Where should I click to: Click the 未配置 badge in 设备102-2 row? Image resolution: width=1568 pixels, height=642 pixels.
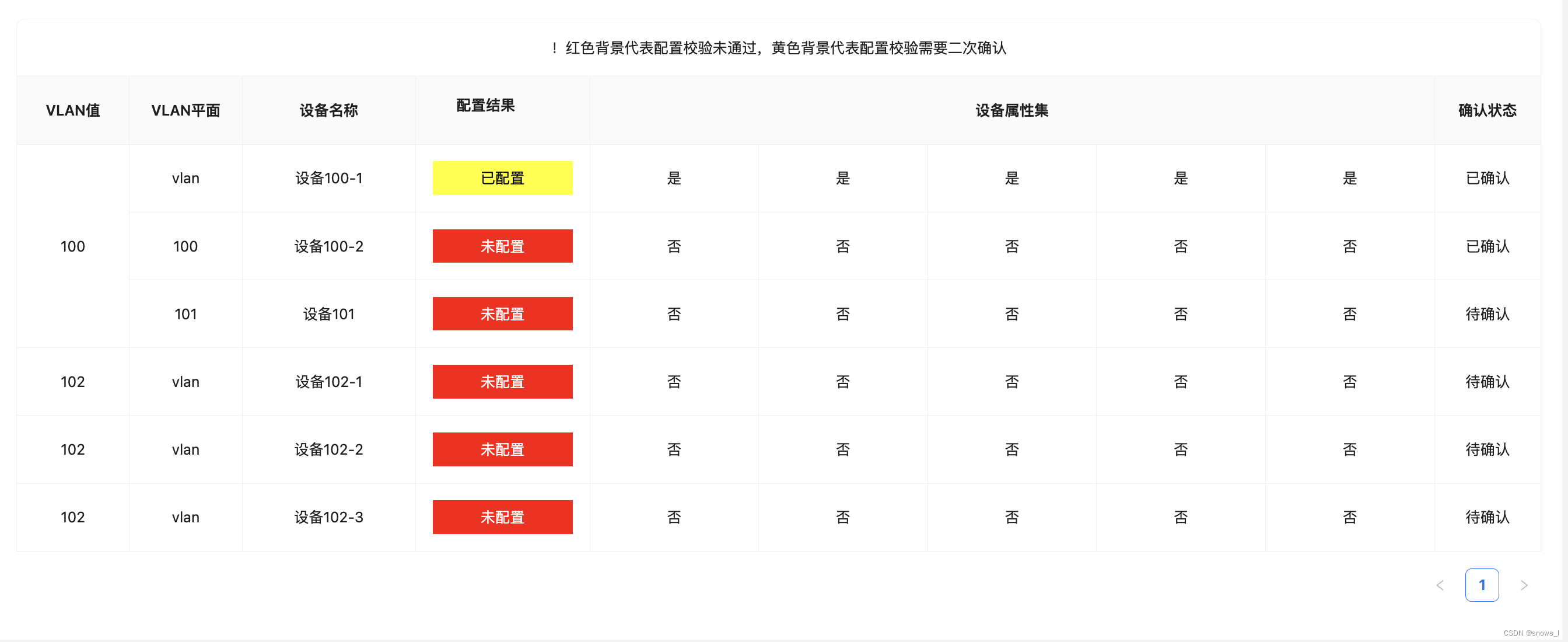tap(502, 449)
